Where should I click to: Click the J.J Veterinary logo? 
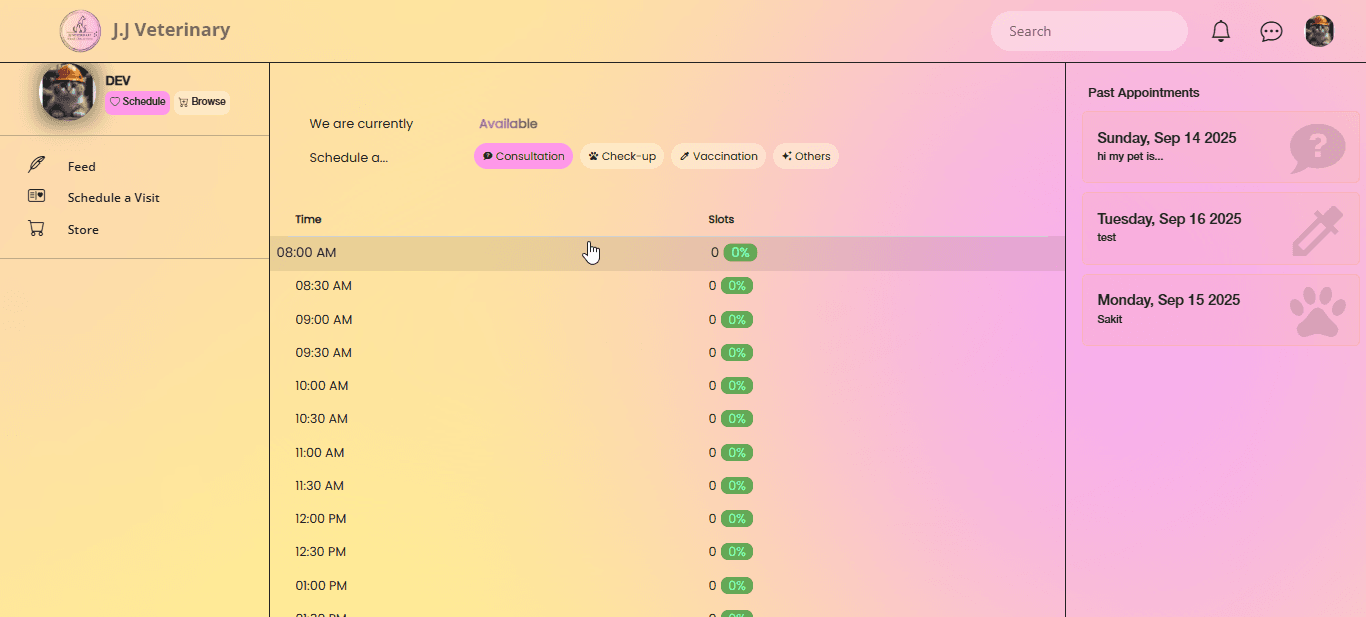coord(80,31)
